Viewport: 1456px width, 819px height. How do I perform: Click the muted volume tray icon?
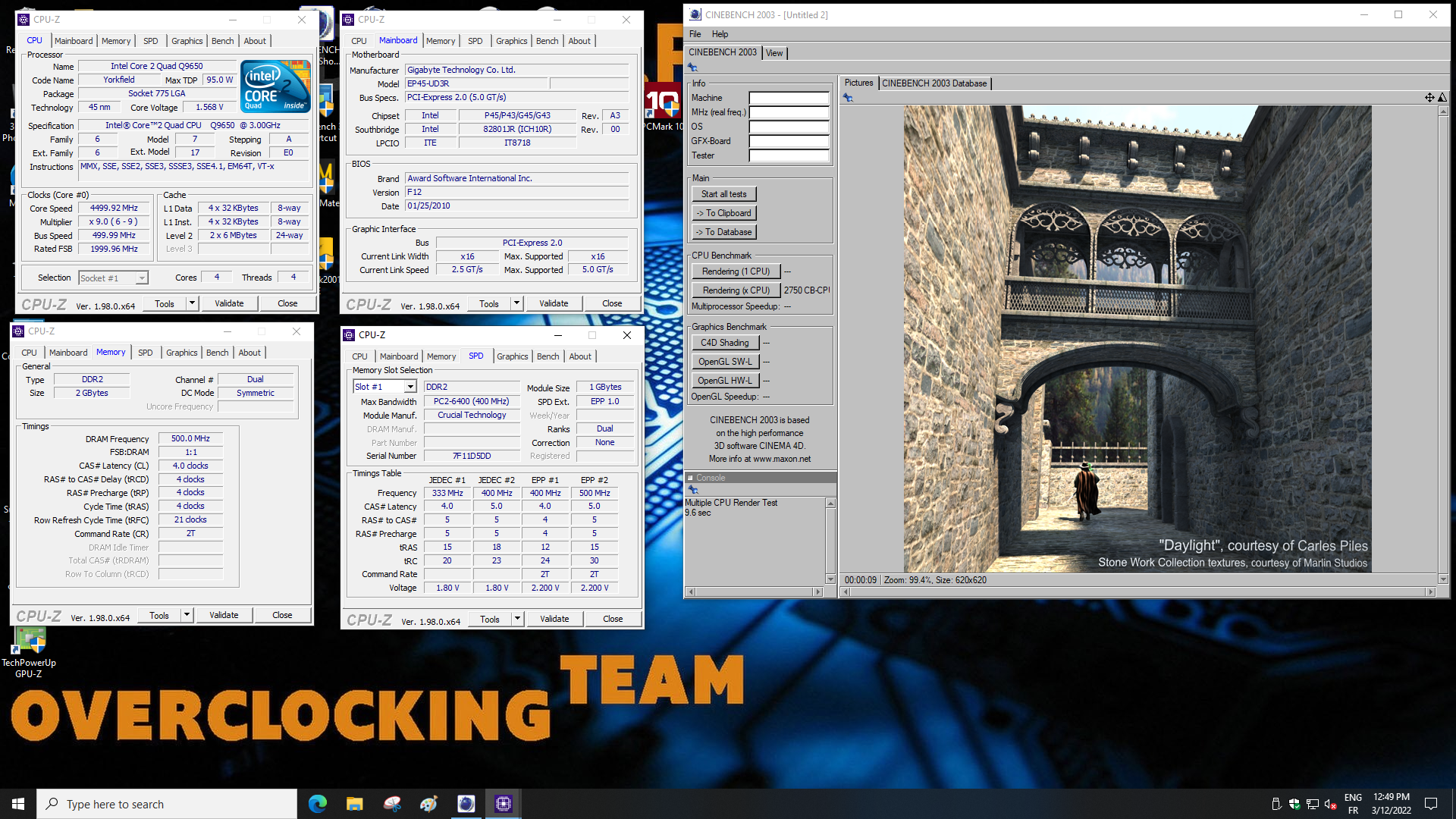(x=1330, y=805)
